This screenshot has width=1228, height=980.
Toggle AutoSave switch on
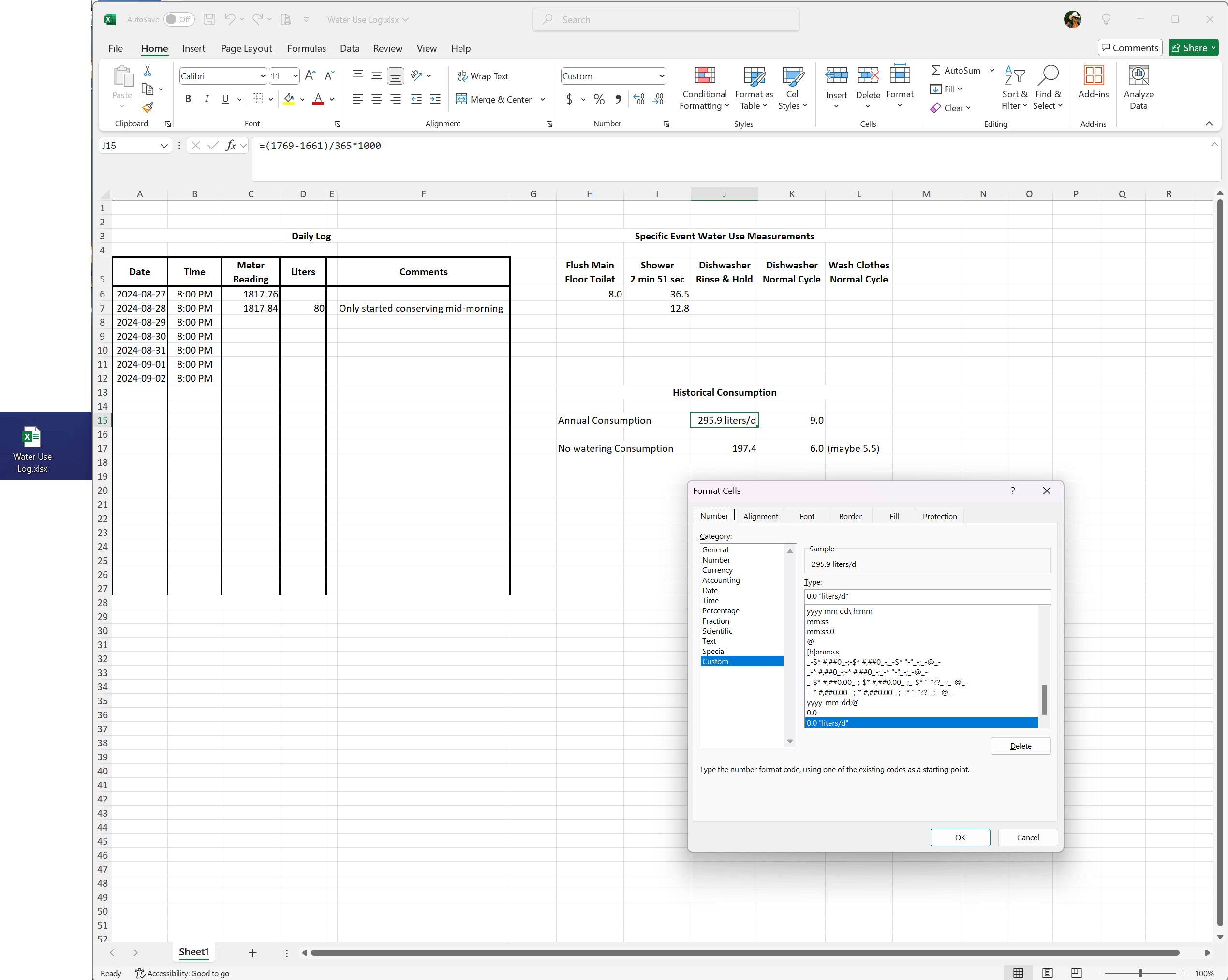pyautogui.click(x=178, y=19)
